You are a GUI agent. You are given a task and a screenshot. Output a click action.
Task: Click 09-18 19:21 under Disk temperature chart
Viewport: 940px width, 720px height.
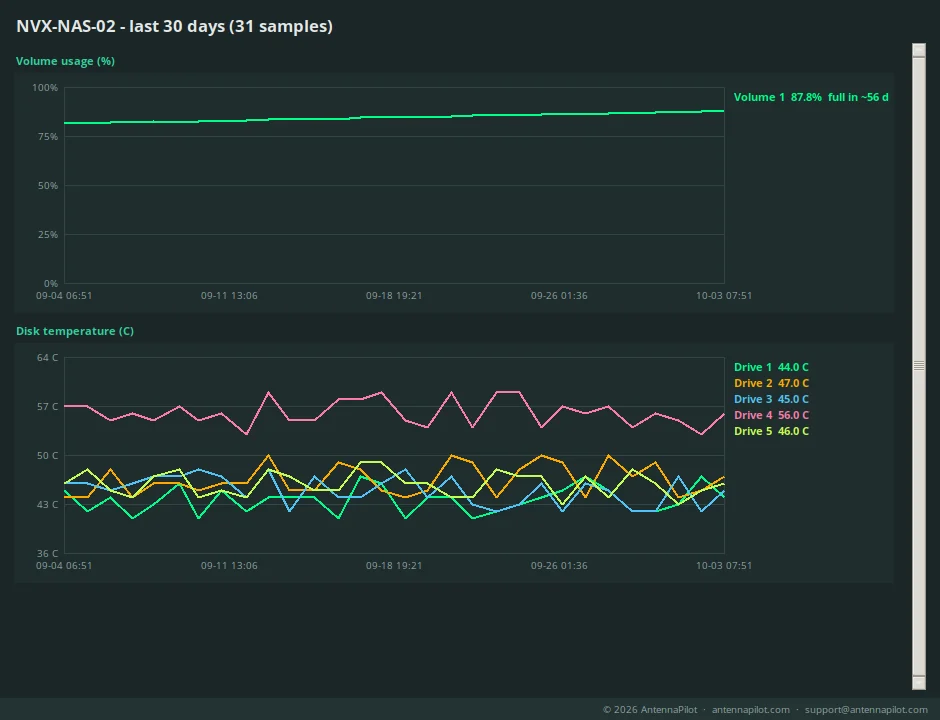(394, 565)
